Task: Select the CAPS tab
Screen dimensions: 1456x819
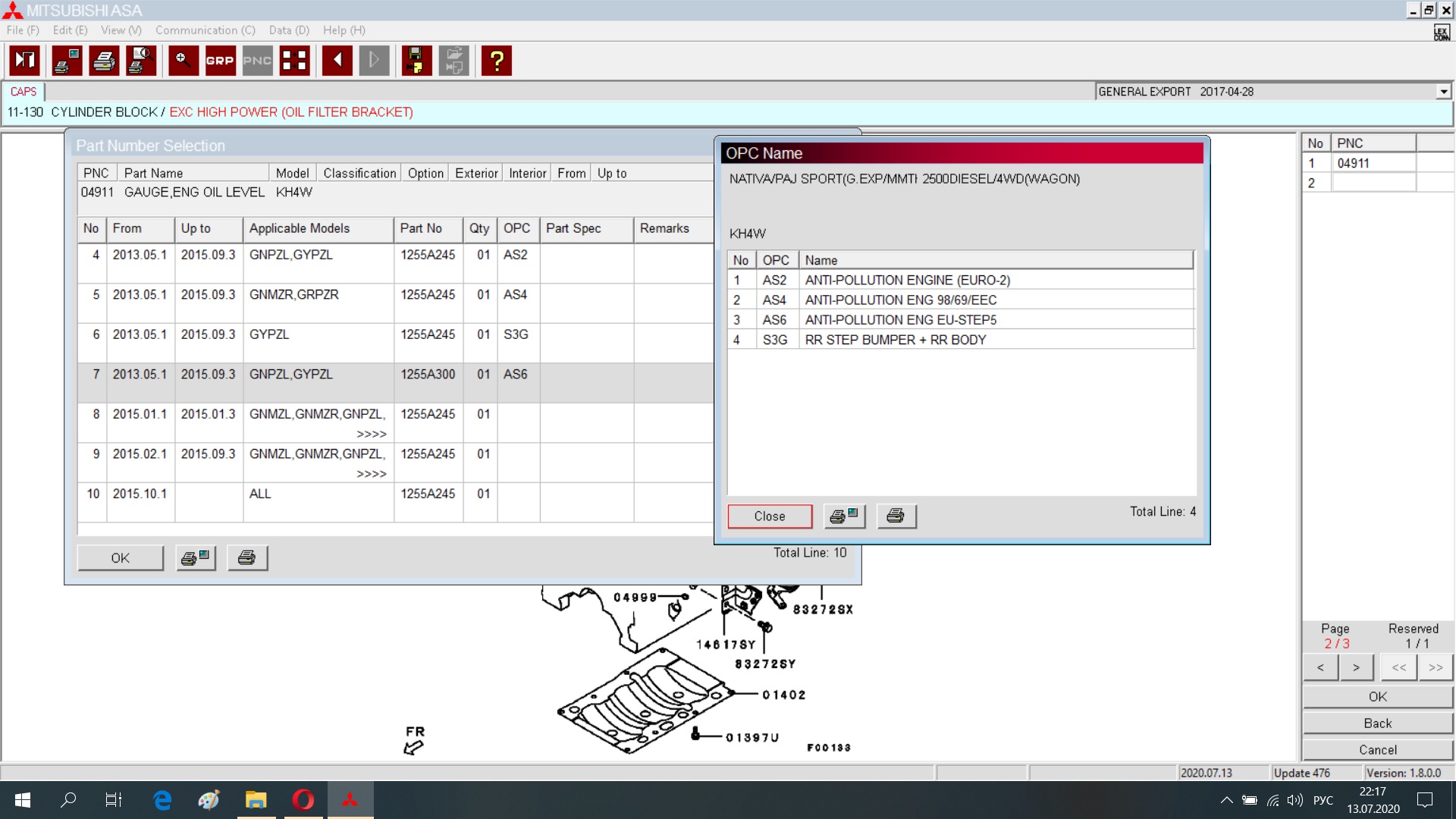Action: [x=24, y=92]
